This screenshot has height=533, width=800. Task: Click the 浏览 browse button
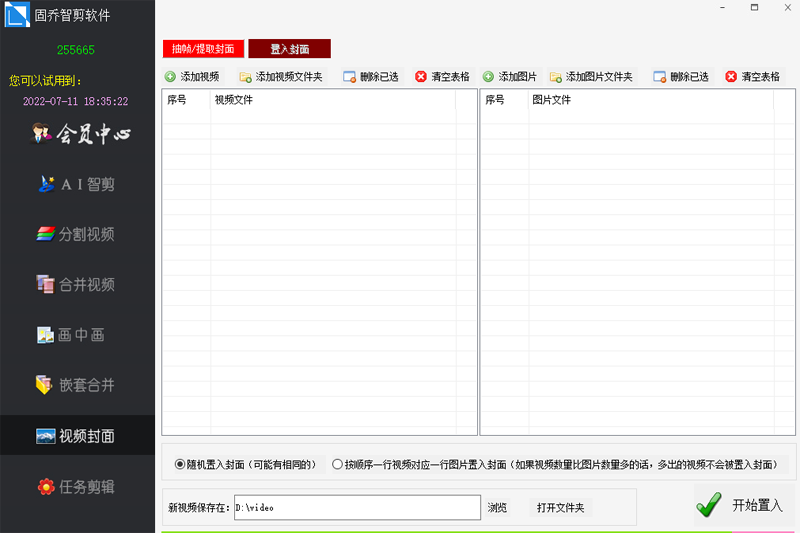click(x=497, y=507)
